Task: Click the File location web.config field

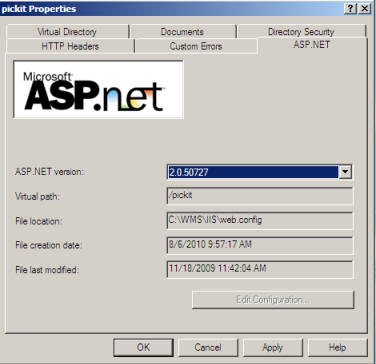Action: (x=259, y=220)
